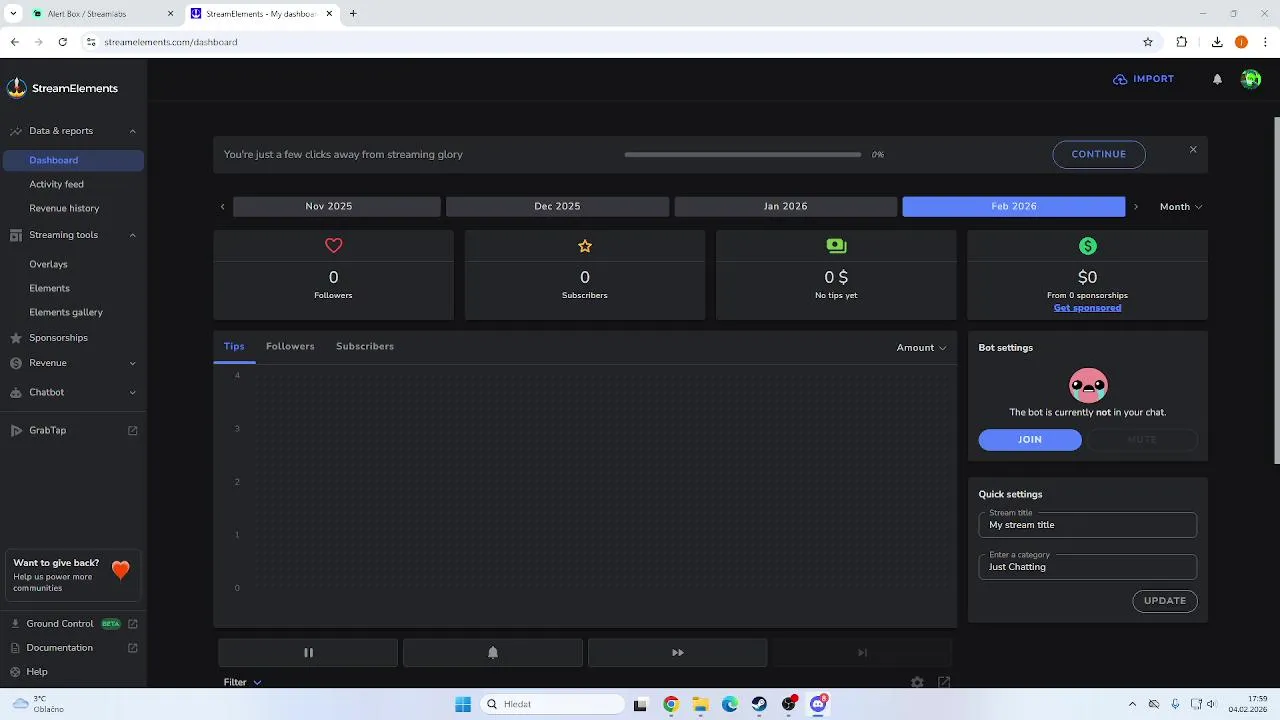This screenshot has width=1280, height=720.
Task: Open Dashboard in sidebar
Action: pos(73,160)
